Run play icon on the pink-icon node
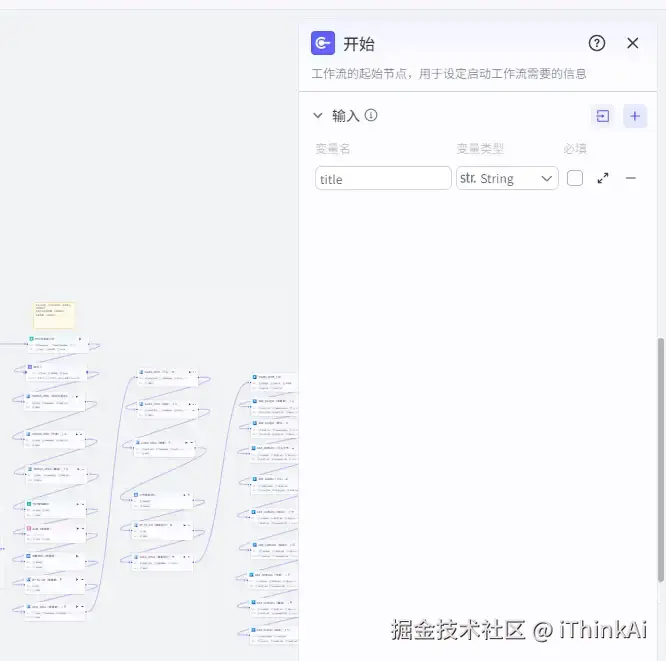This screenshot has width=666, height=661. tap(77, 528)
